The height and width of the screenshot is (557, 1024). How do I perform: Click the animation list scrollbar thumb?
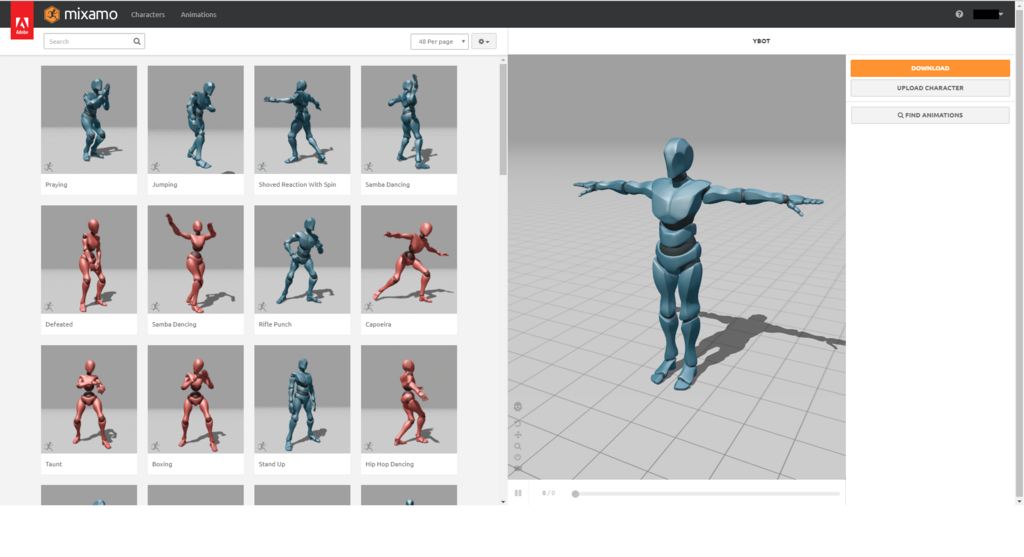tap(503, 119)
